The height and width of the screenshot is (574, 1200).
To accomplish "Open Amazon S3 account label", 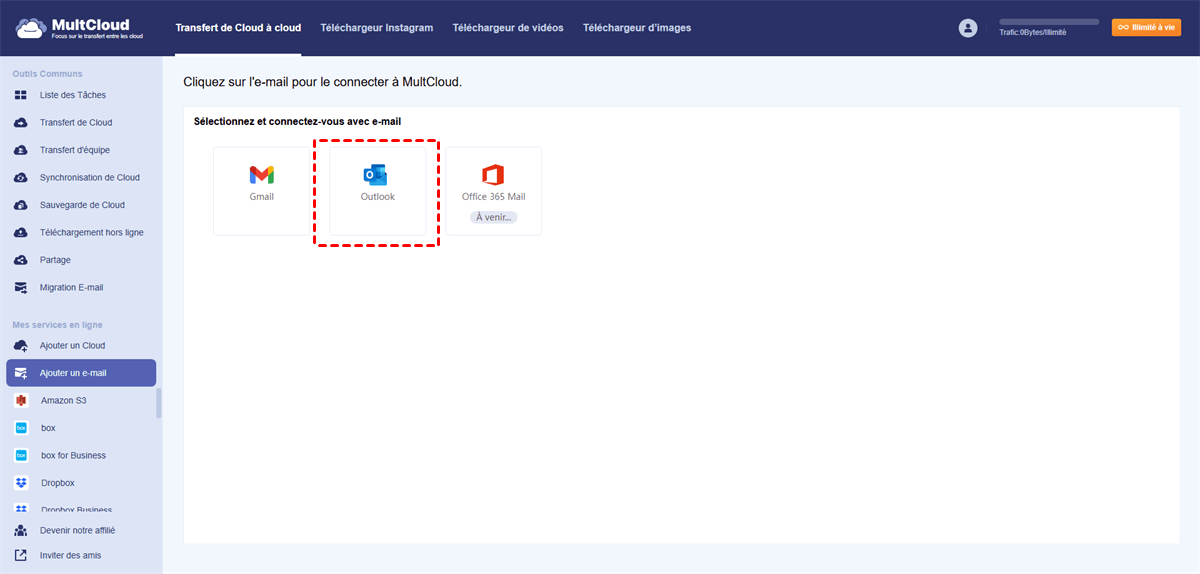I will pos(64,400).
